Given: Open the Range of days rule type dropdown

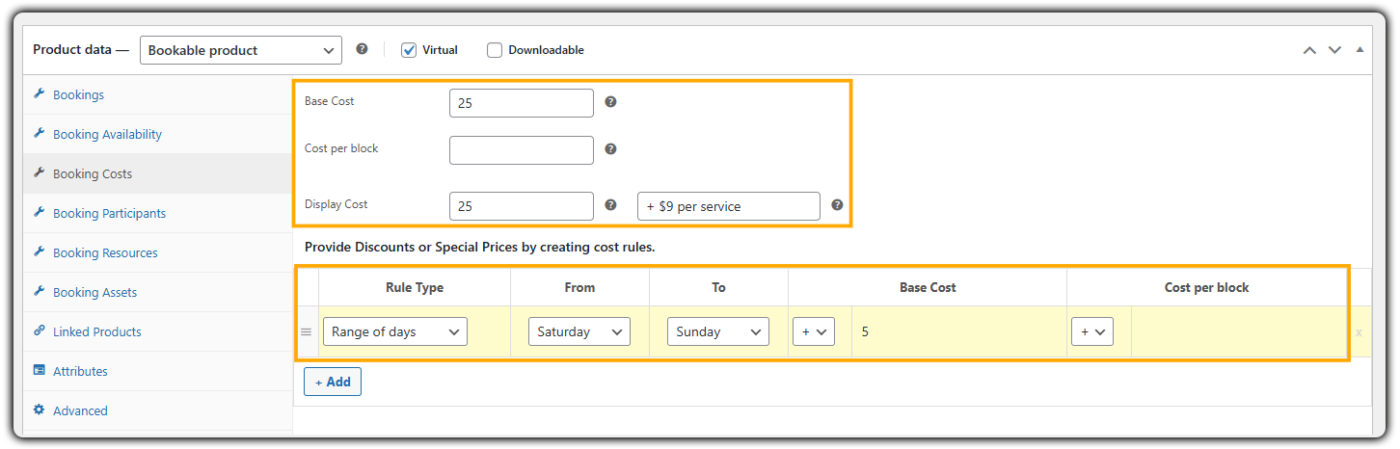Looking at the screenshot, I should [395, 332].
